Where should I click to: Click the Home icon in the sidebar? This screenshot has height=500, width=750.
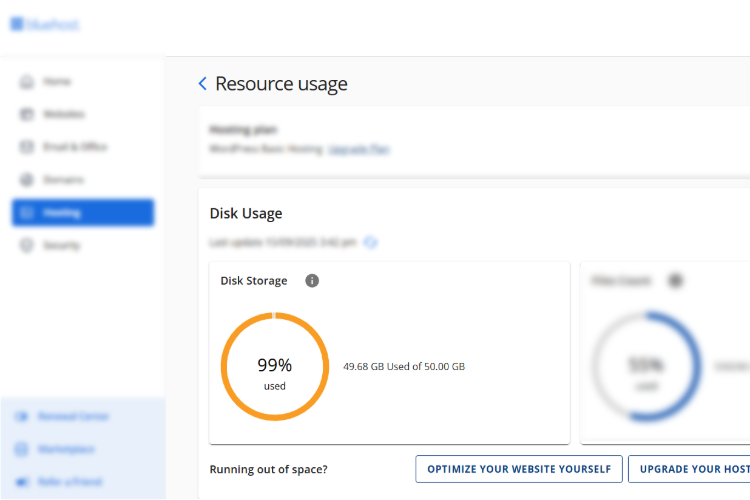point(27,82)
